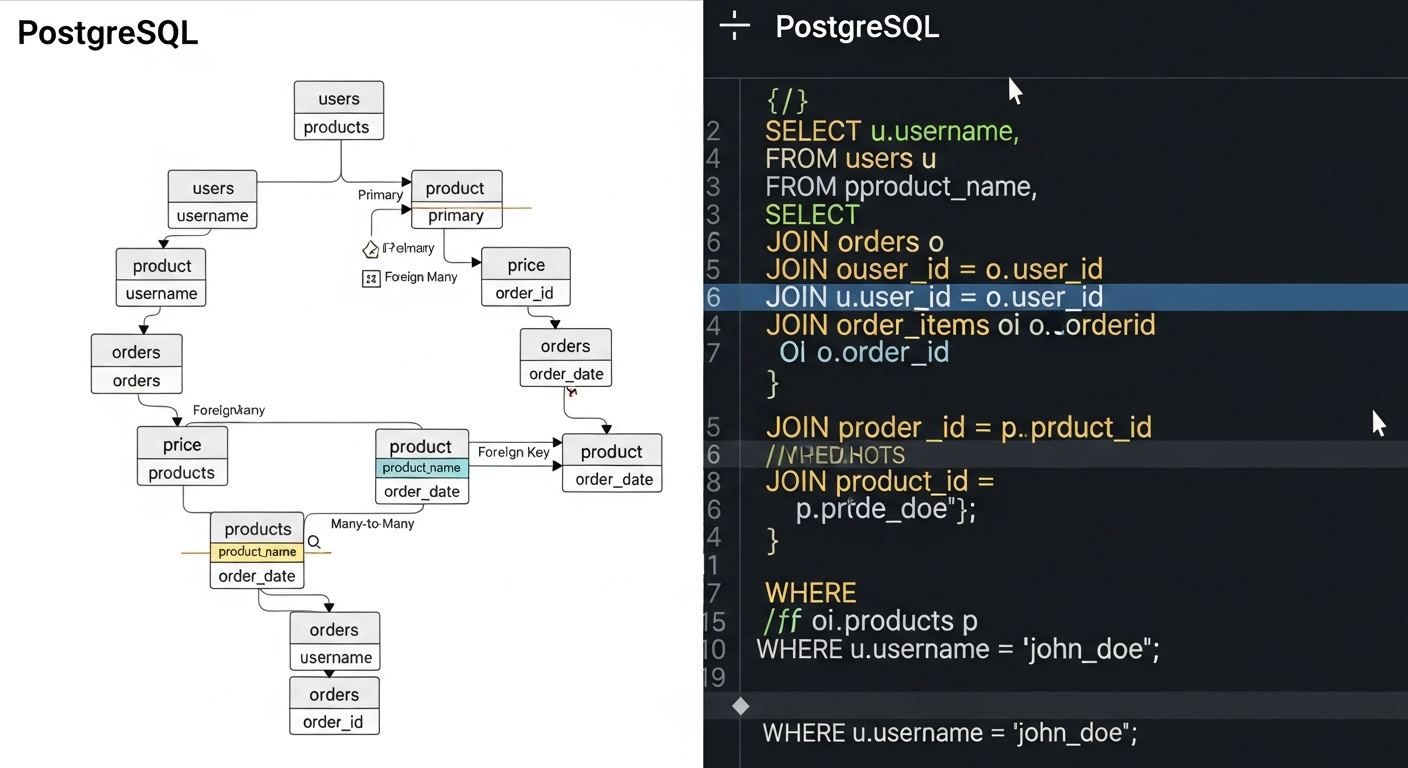Image resolution: width=1408 pixels, height=768 pixels.
Task: Select the Foreign Many square legend icon
Action: pyautogui.click(x=373, y=277)
